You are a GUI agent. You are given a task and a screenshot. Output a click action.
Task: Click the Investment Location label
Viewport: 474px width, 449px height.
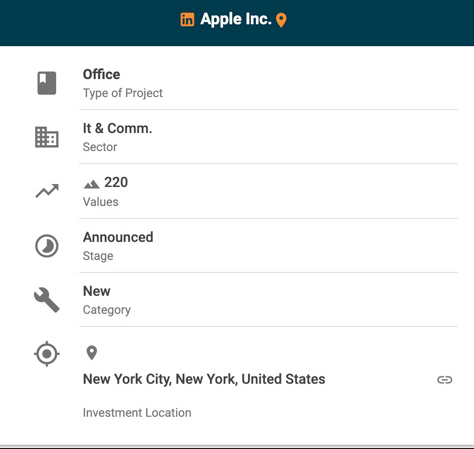(x=137, y=413)
